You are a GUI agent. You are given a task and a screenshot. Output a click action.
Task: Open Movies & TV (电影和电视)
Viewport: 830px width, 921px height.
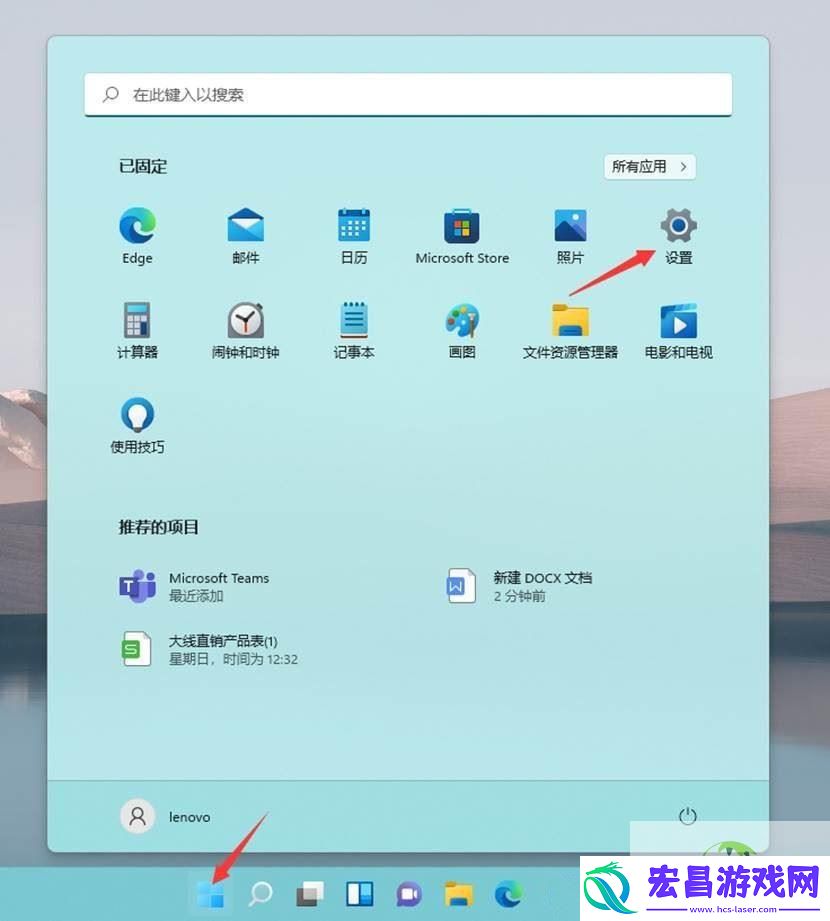(x=678, y=330)
